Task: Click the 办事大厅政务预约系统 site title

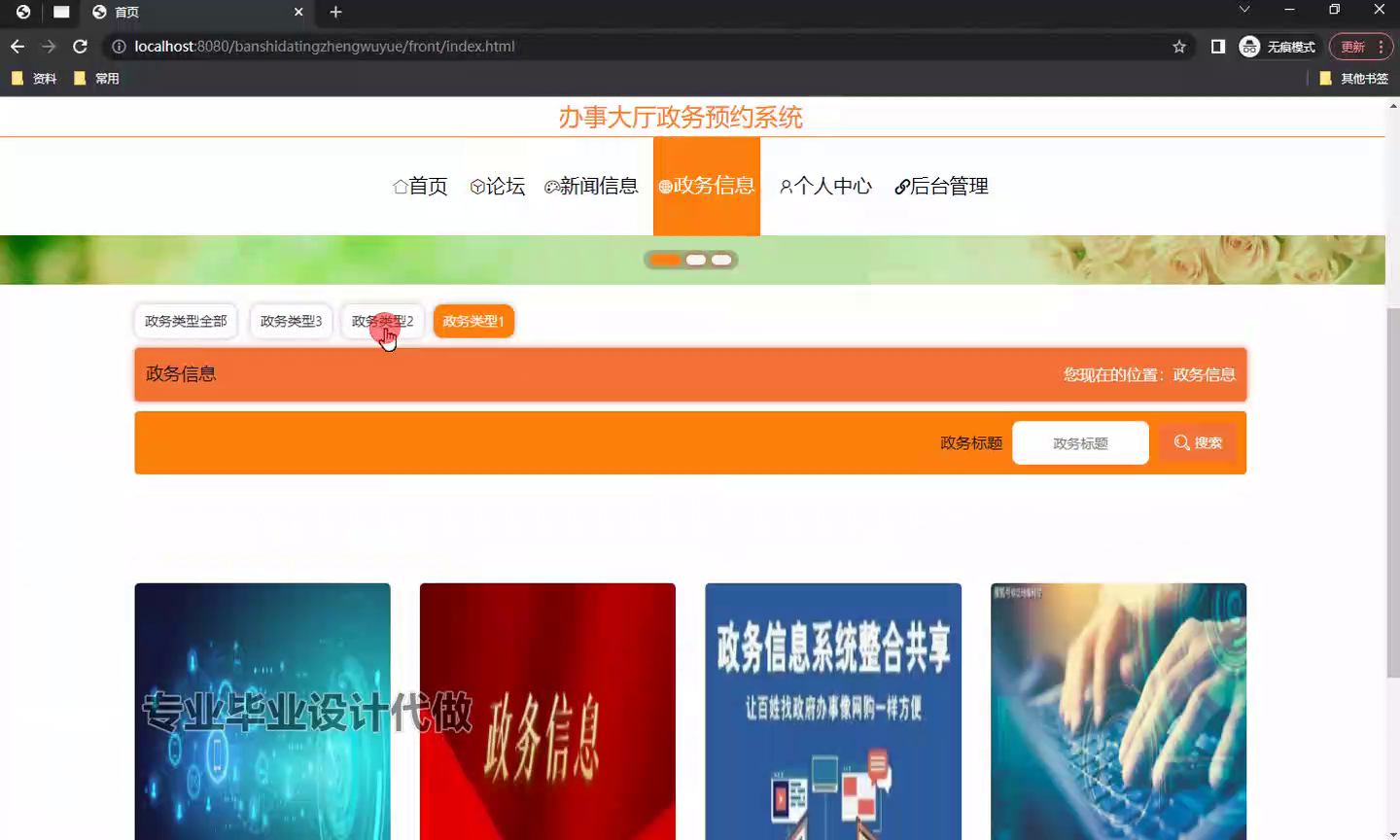Action: tap(681, 118)
